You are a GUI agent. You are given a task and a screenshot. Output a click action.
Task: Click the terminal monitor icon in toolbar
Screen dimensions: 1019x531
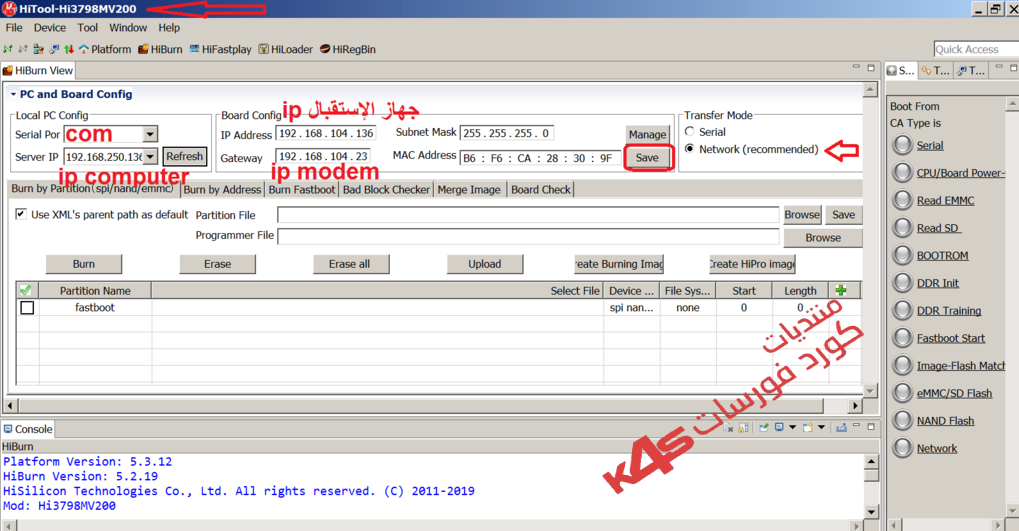pyautogui.click(x=54, y=49)
